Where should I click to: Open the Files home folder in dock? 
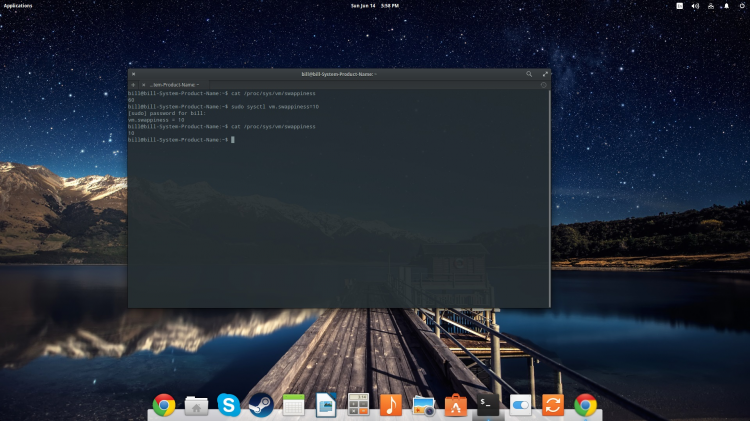[196, 406]
